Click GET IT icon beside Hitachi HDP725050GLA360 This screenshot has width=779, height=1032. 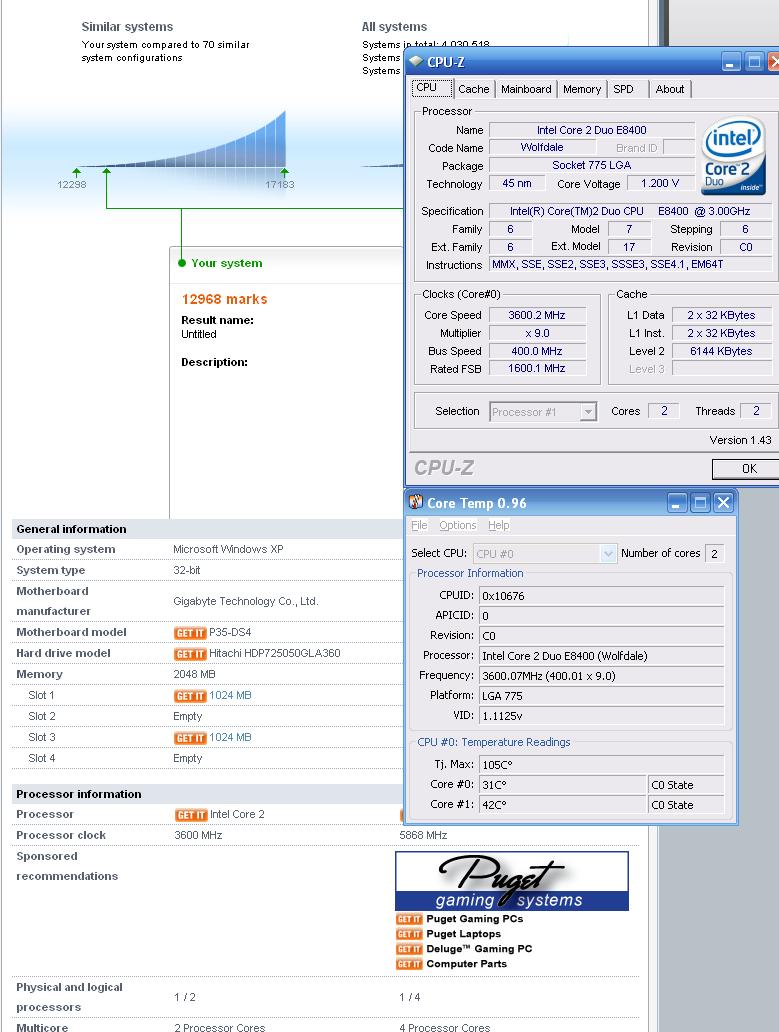tap(190, 654)
